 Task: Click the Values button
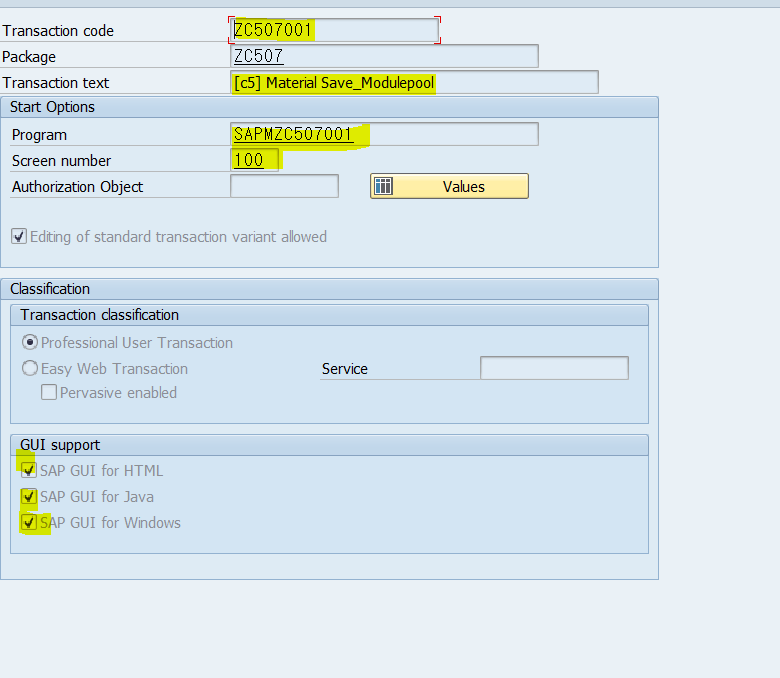click(449, 186)
